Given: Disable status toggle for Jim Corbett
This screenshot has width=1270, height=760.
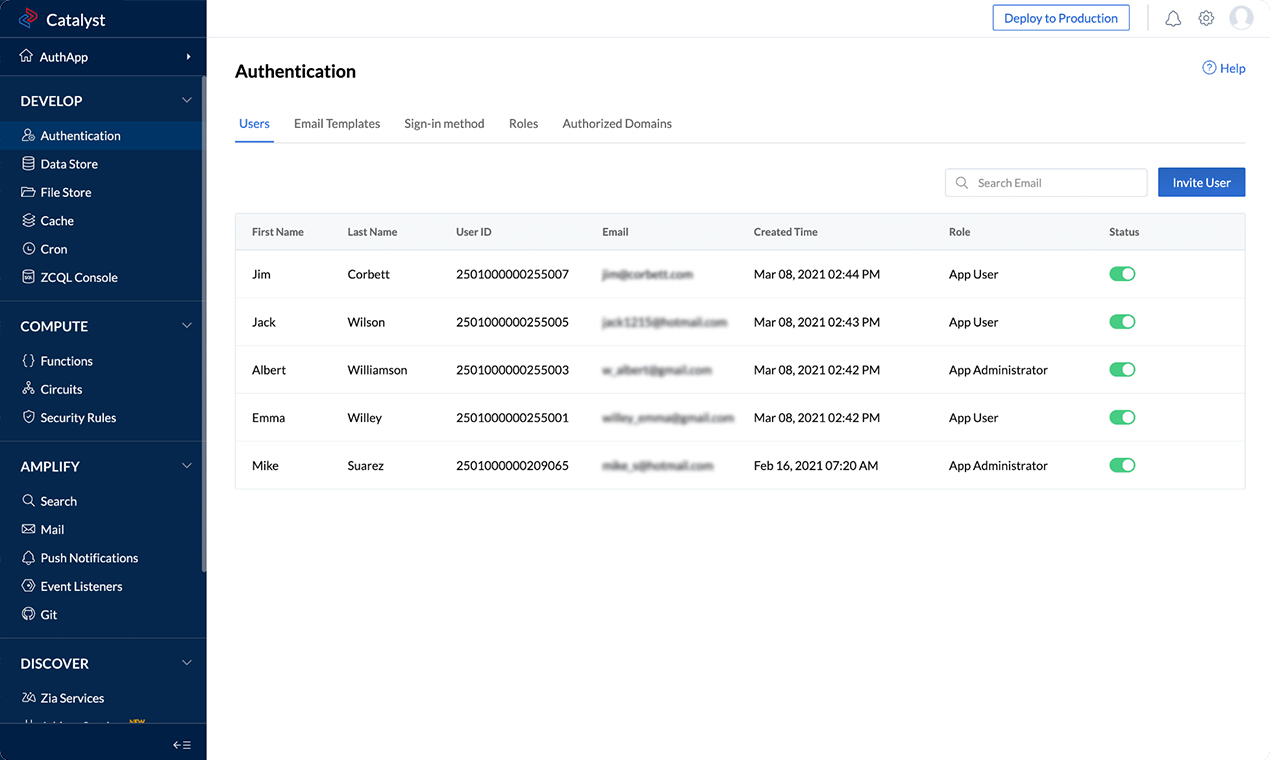Looking at the screenshot, I should 1122,273.
